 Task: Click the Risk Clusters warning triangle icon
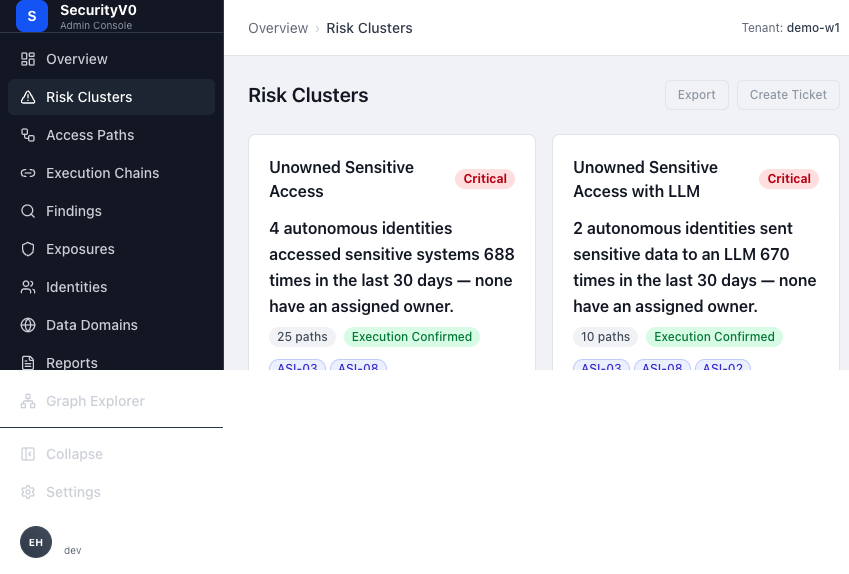click(x=28, y=97)
